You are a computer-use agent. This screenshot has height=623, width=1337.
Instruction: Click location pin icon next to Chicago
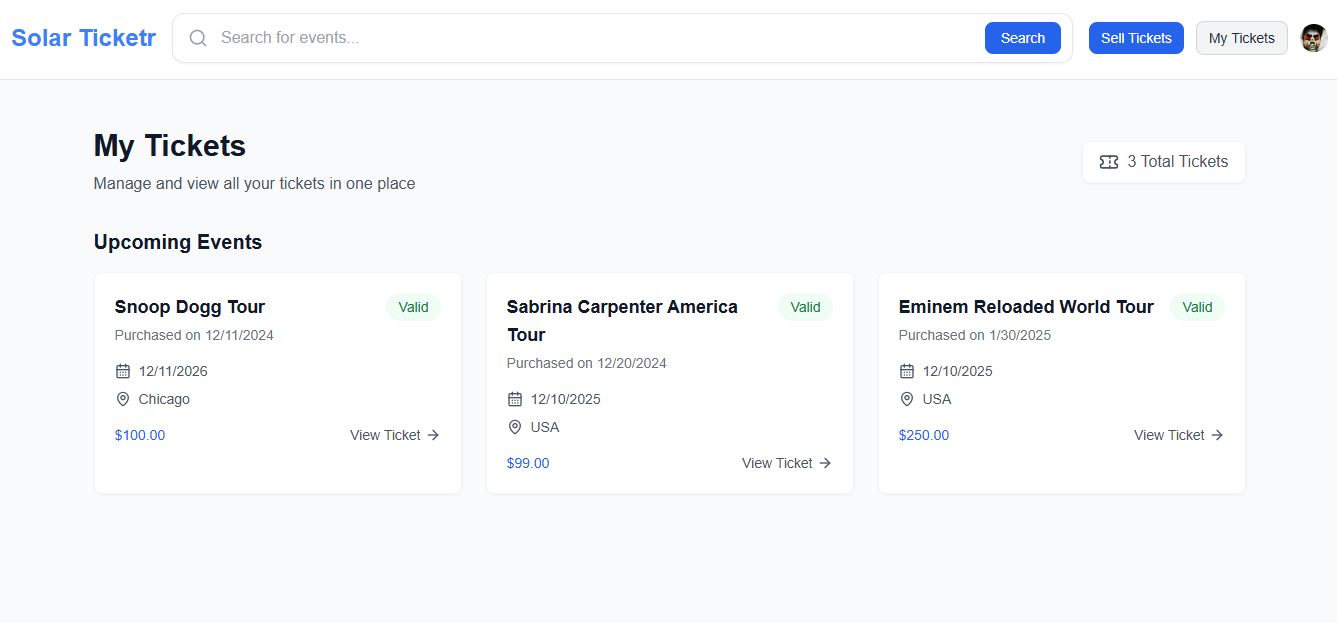123,399
